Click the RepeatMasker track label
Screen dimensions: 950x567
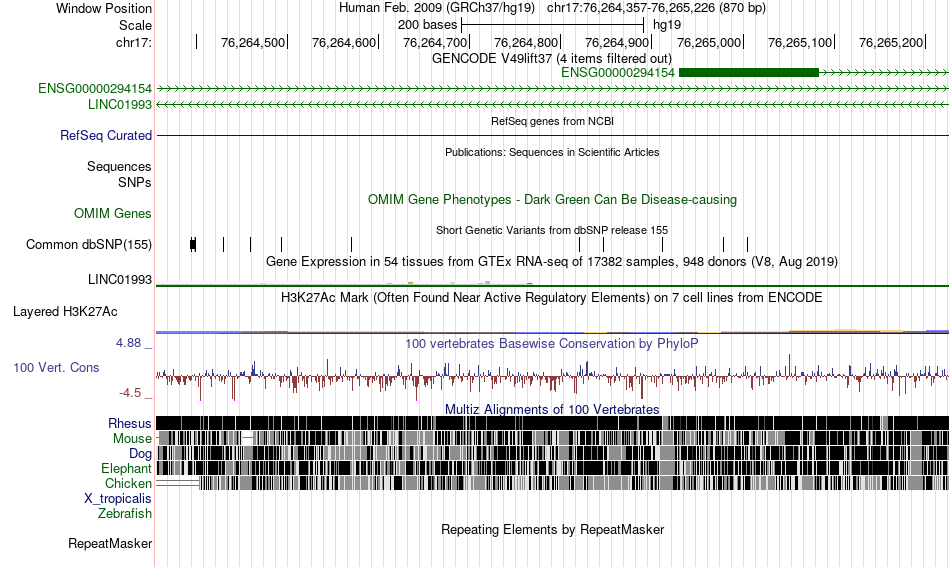(110, 543)
